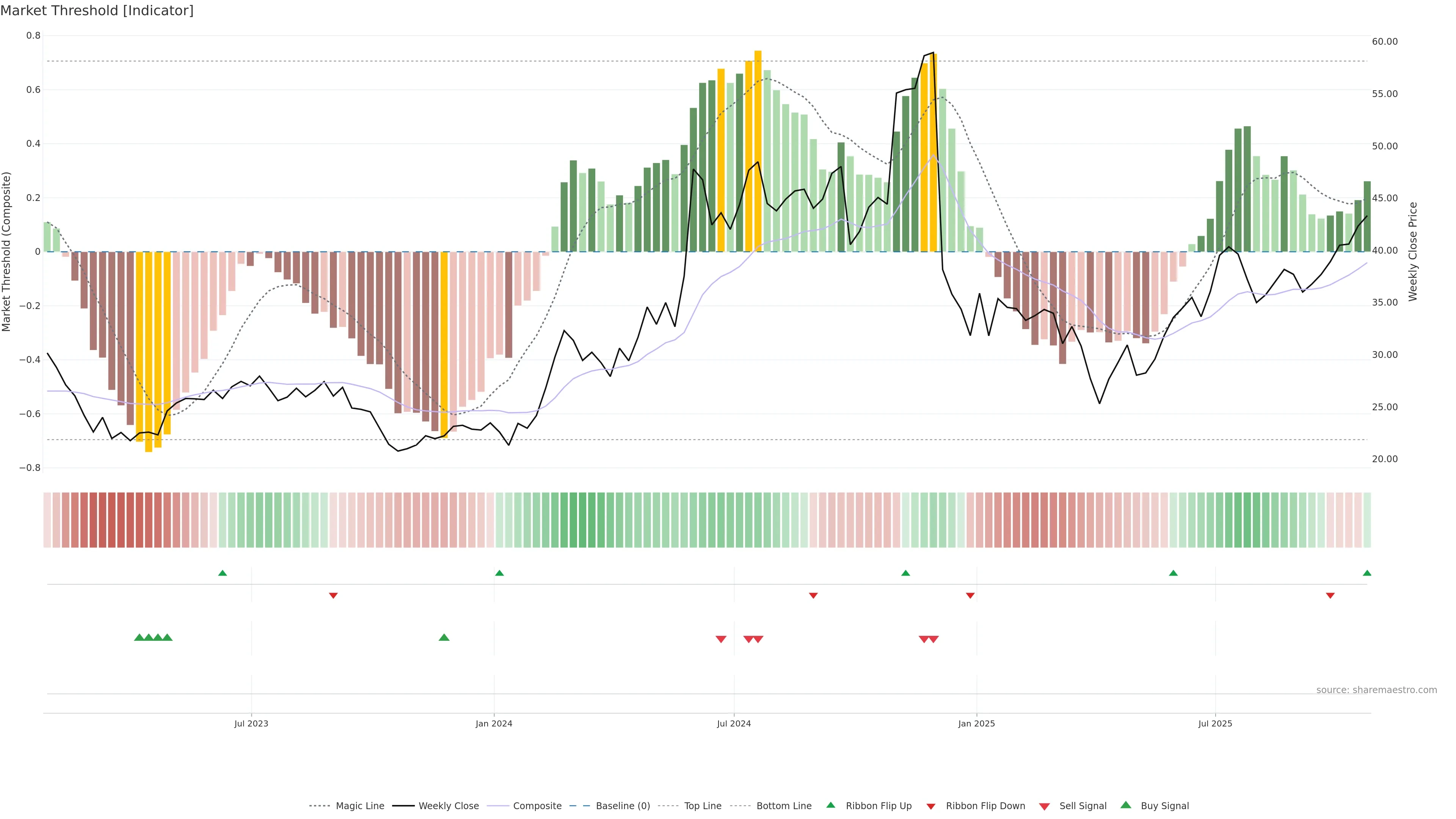The image size is (1456, 819).
Task: Hide the Composite line via legend
Action: click(x=537, y=805)
